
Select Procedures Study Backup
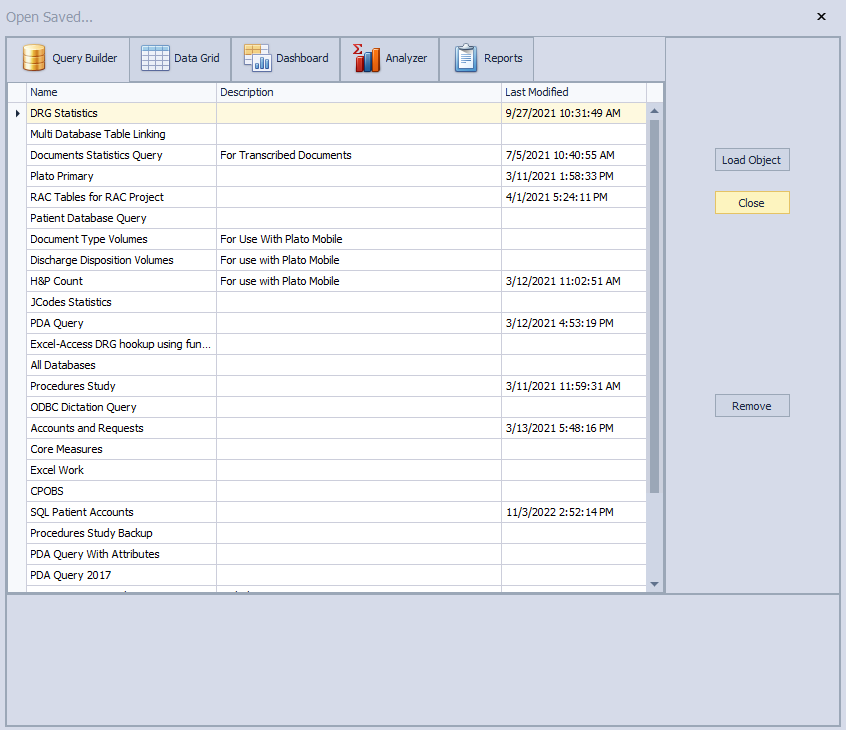point(336,534)
